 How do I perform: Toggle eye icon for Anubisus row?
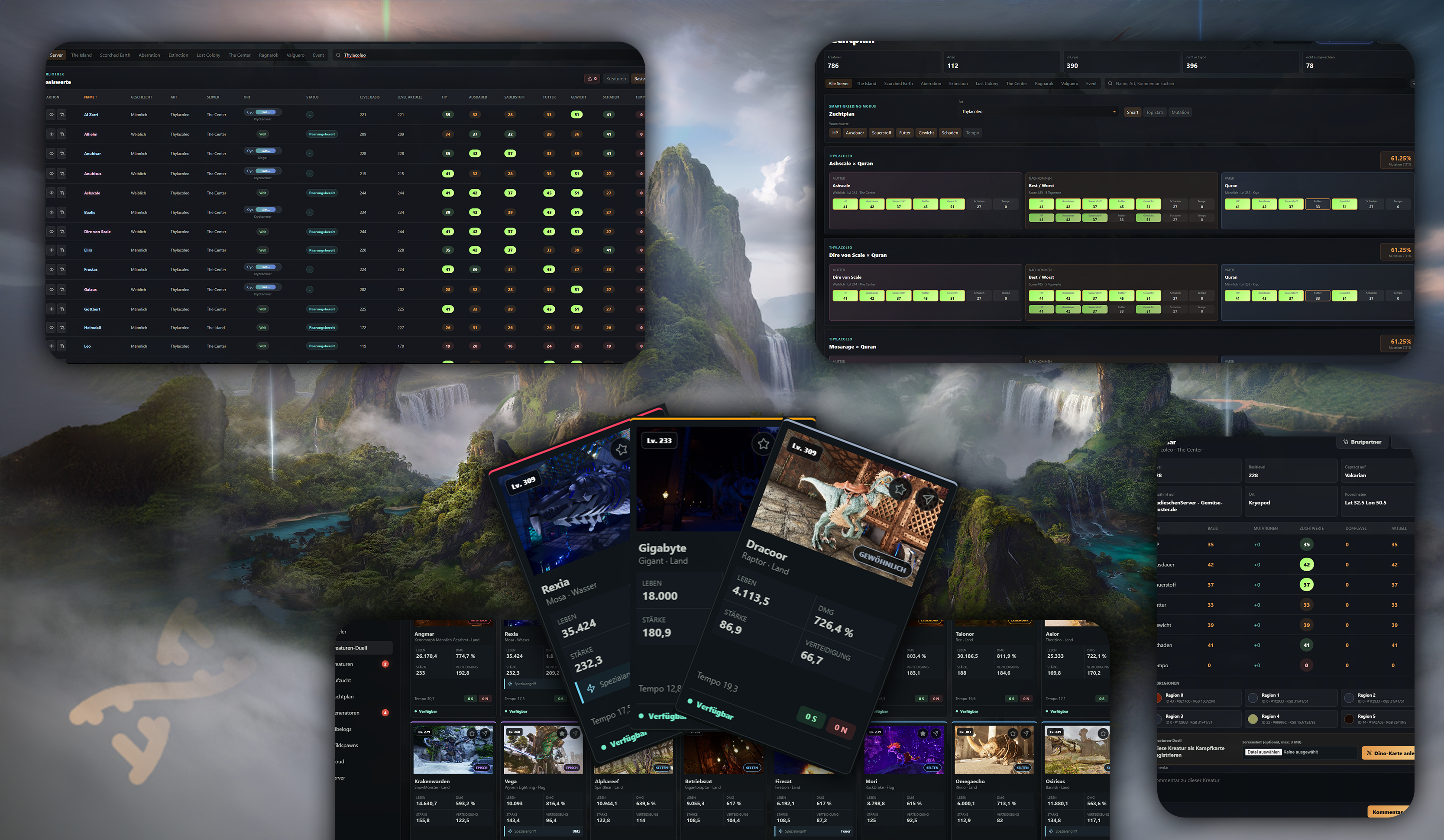pyautogui.click(x=51, y=174)
